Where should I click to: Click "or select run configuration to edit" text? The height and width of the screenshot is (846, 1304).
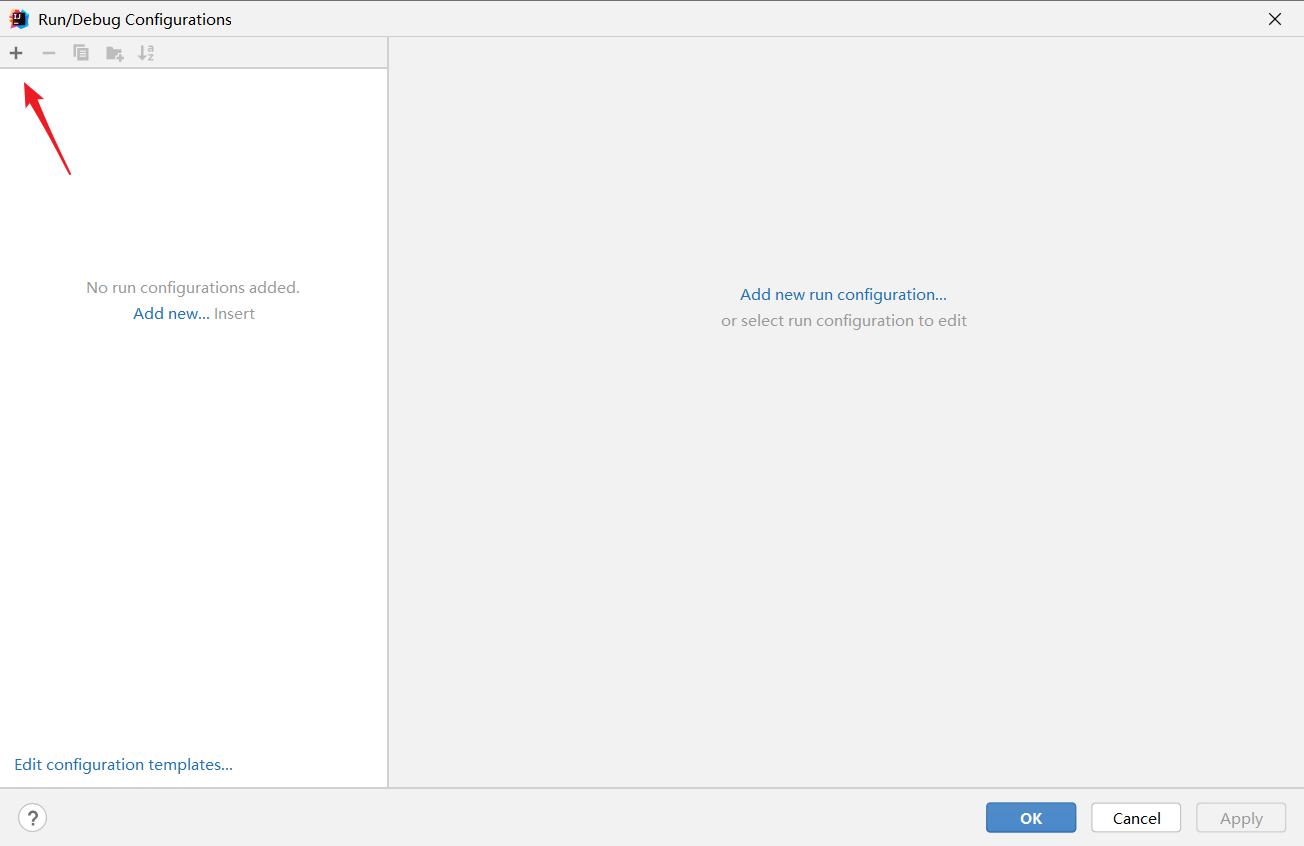tap(844, 321)
